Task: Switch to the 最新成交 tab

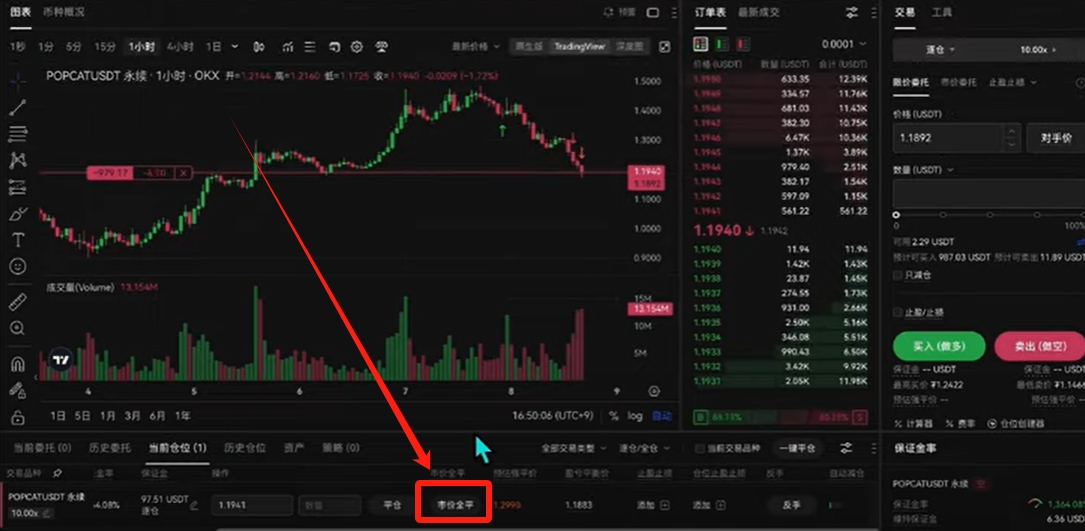Action: [758, 12]
